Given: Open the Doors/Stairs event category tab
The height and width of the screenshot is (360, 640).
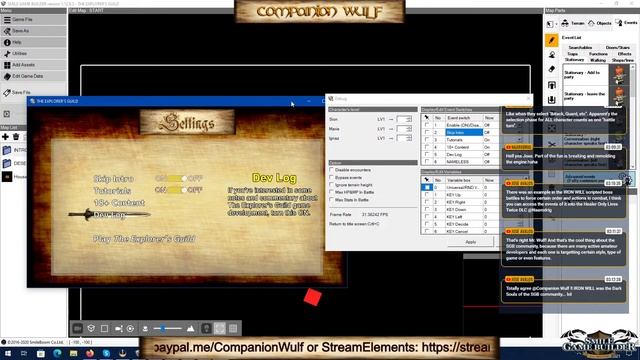Looking at the screenshot, I should pyautogui.click(x=618, y=48).
